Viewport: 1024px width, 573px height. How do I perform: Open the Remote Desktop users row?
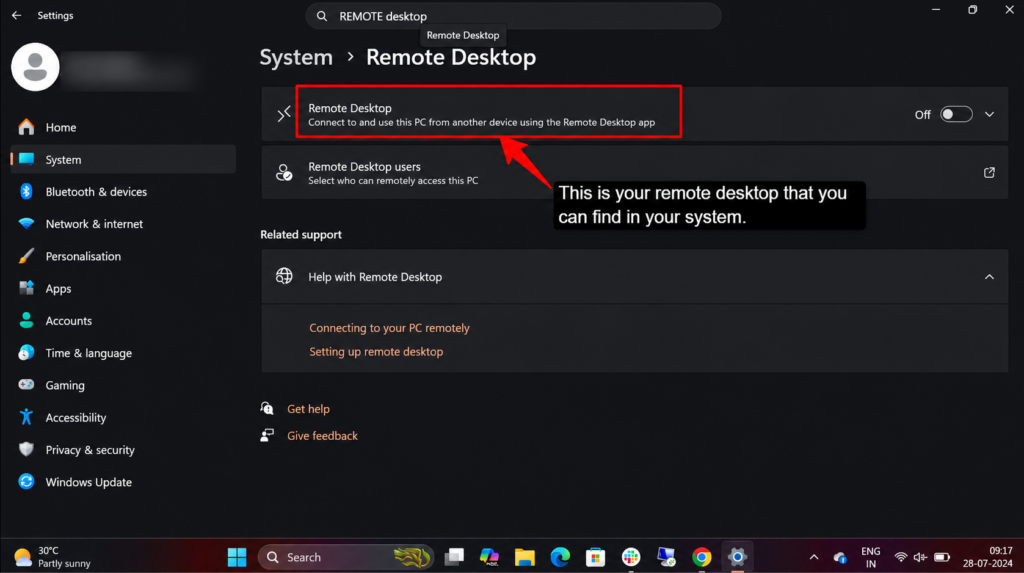(x=635, y=172)
